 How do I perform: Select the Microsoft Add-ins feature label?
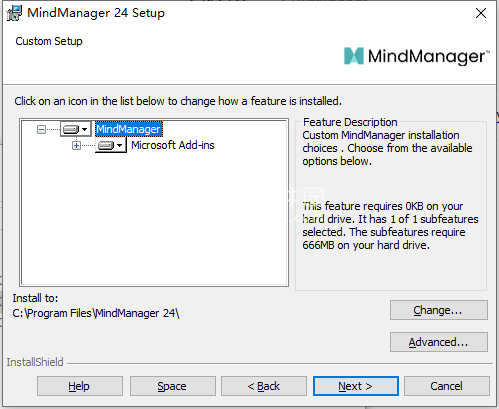click(x=173, y=145)
